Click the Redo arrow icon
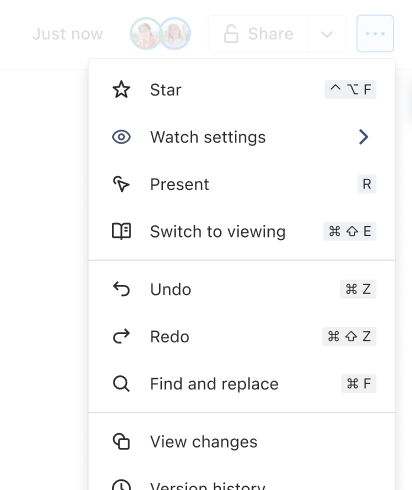 (x=121, y=336)
